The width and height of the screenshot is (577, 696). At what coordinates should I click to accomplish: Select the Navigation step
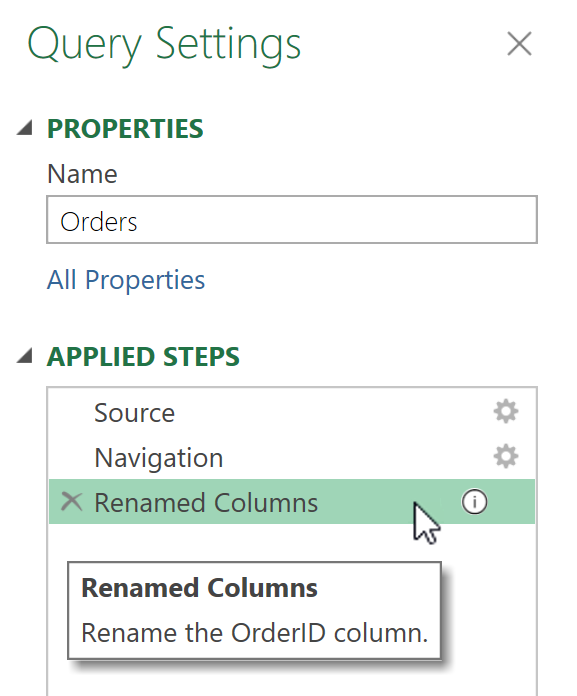point(292,457)
